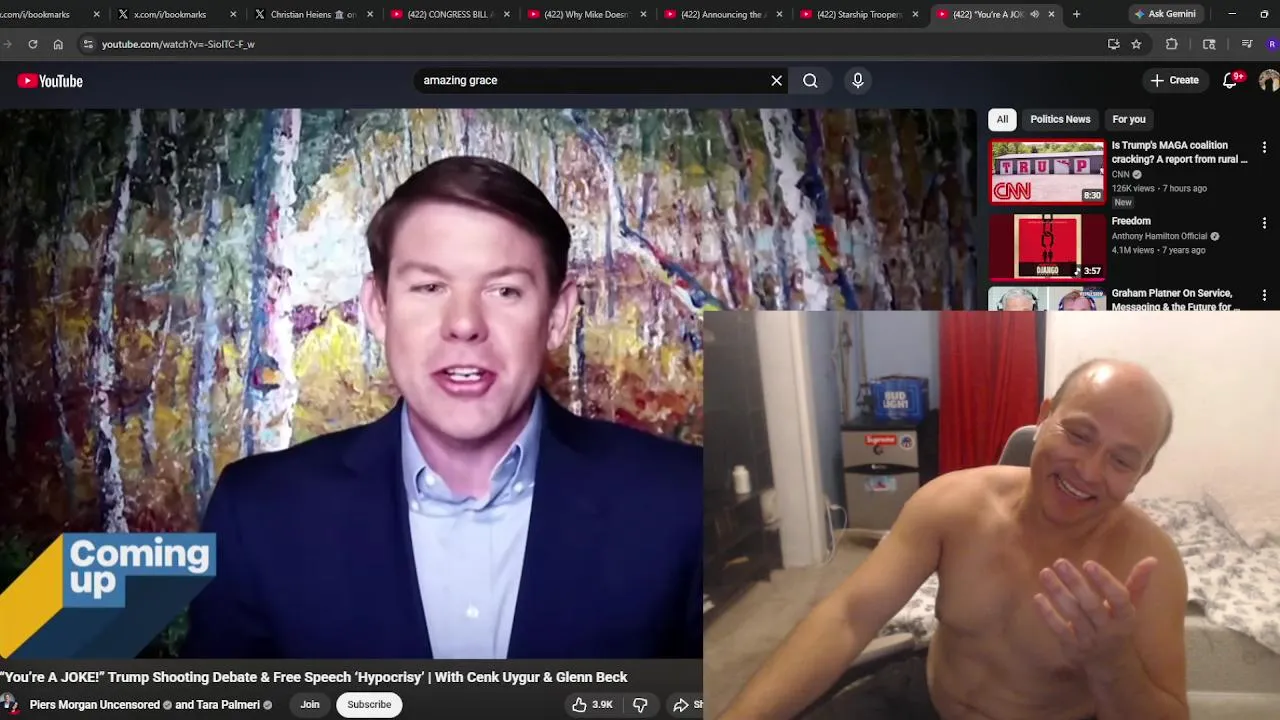Go to the browser home page
Image resolution: width=1280 pixels, height=720 pixels.
point(58,44)
